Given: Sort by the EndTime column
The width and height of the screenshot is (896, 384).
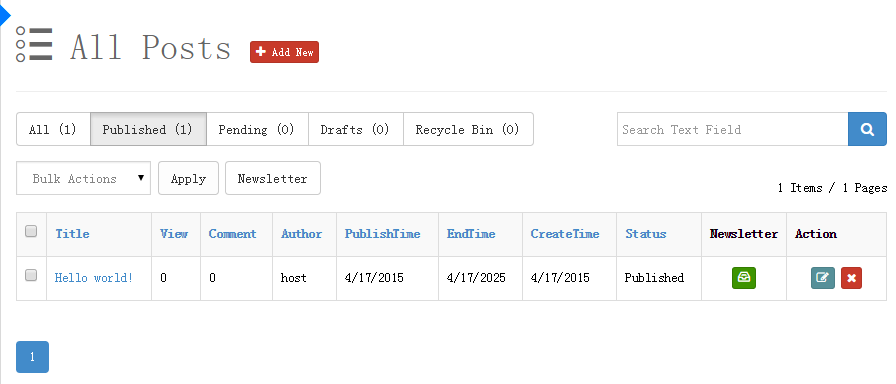Looking at the screenshot, I should point(471,234).
